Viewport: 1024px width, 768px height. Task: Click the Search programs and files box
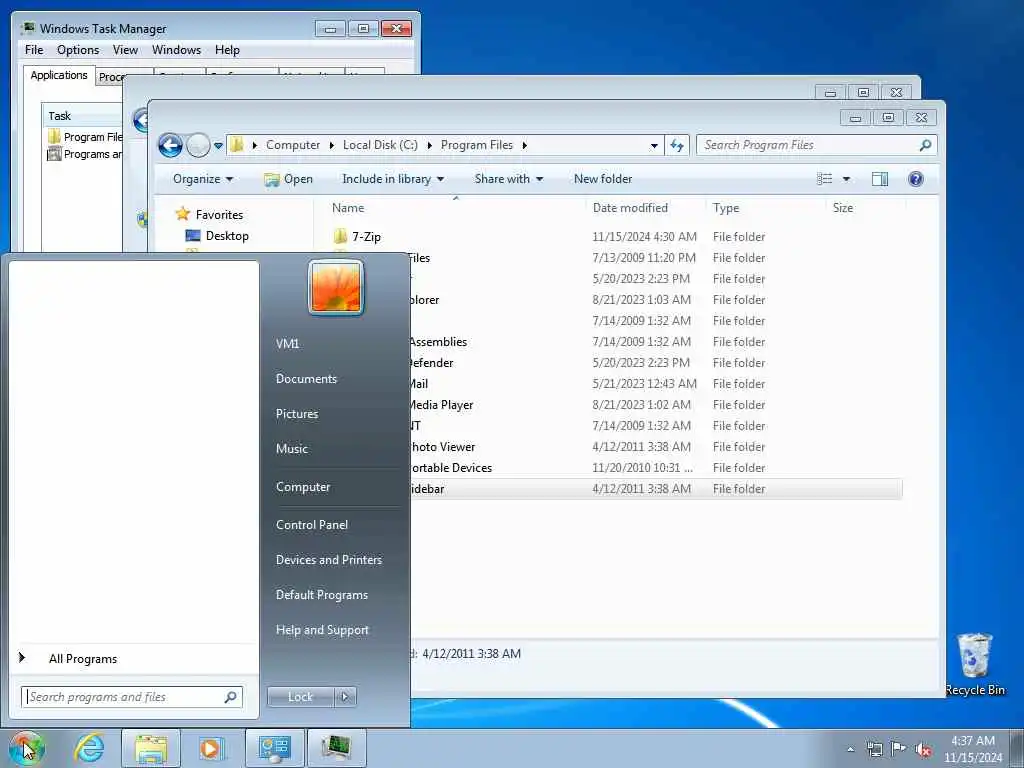(x=131, y=697)
